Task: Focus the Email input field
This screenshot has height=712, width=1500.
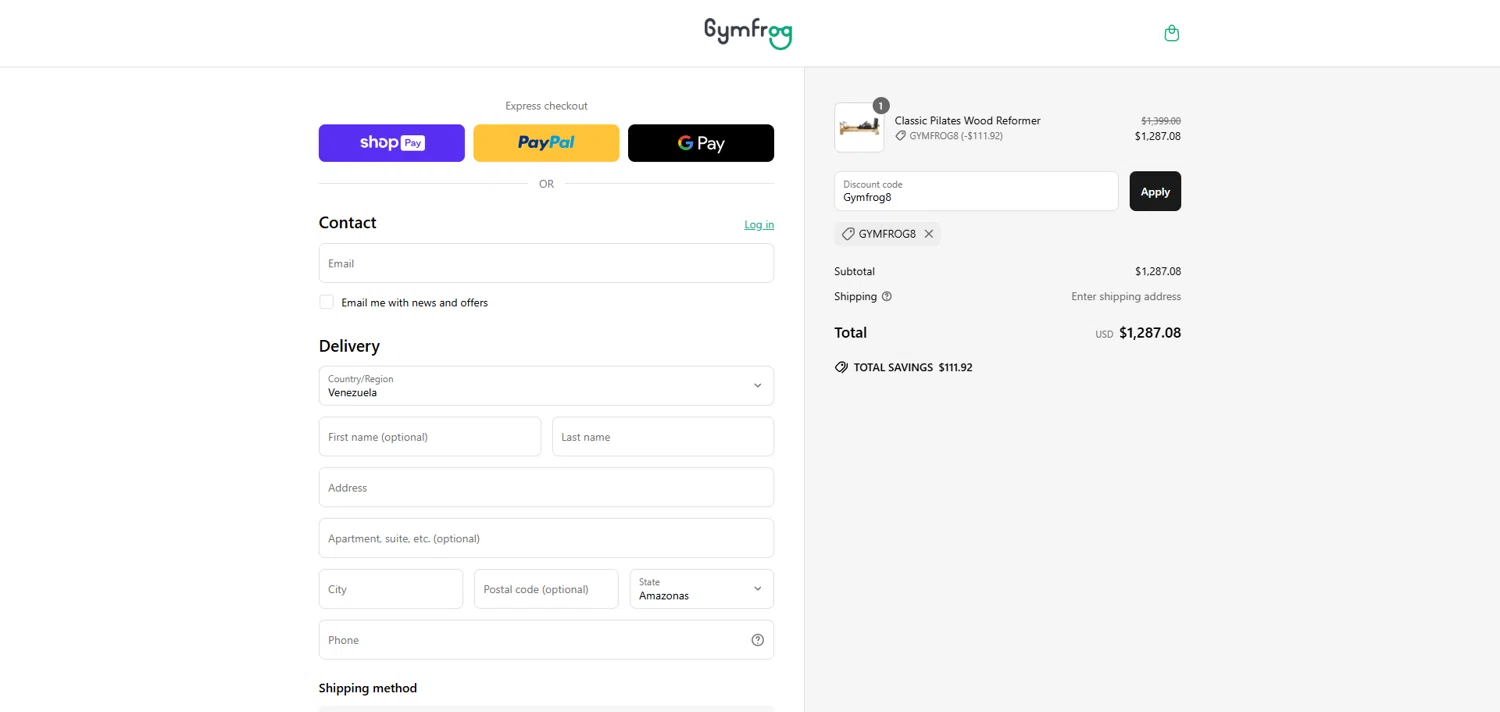Action: click(546, 263)
